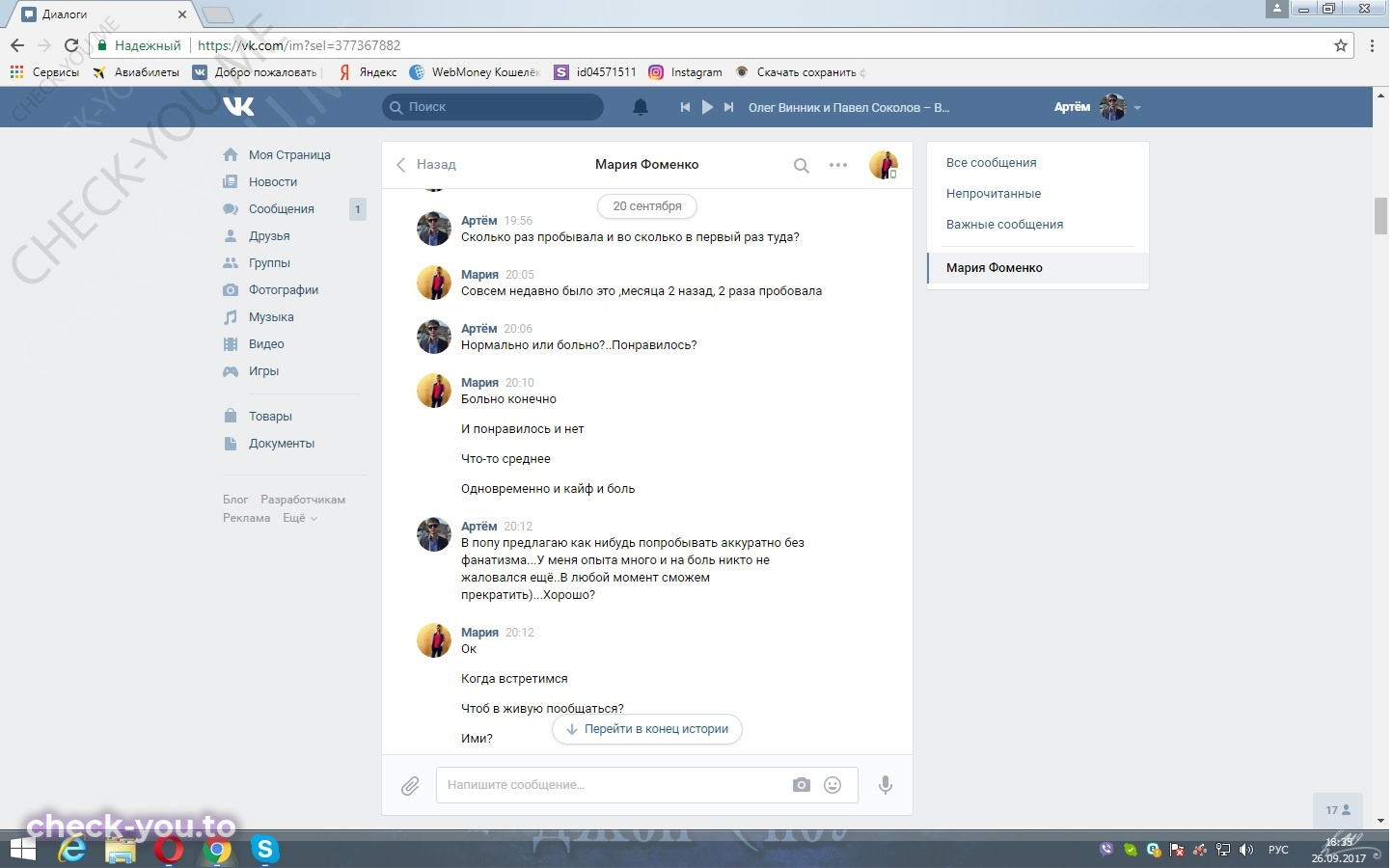Click Мария sender name at 20:05
The width and height of the screenshot is (1393, 868).
[x=479, y=275]
